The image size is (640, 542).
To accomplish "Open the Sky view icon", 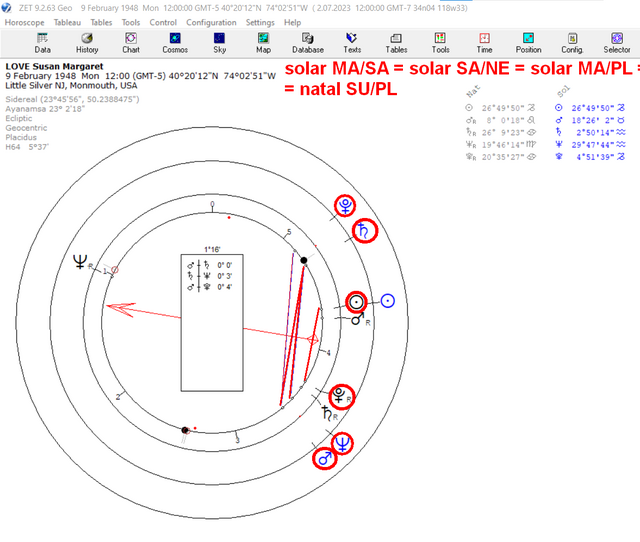I will tap(220, 43).
